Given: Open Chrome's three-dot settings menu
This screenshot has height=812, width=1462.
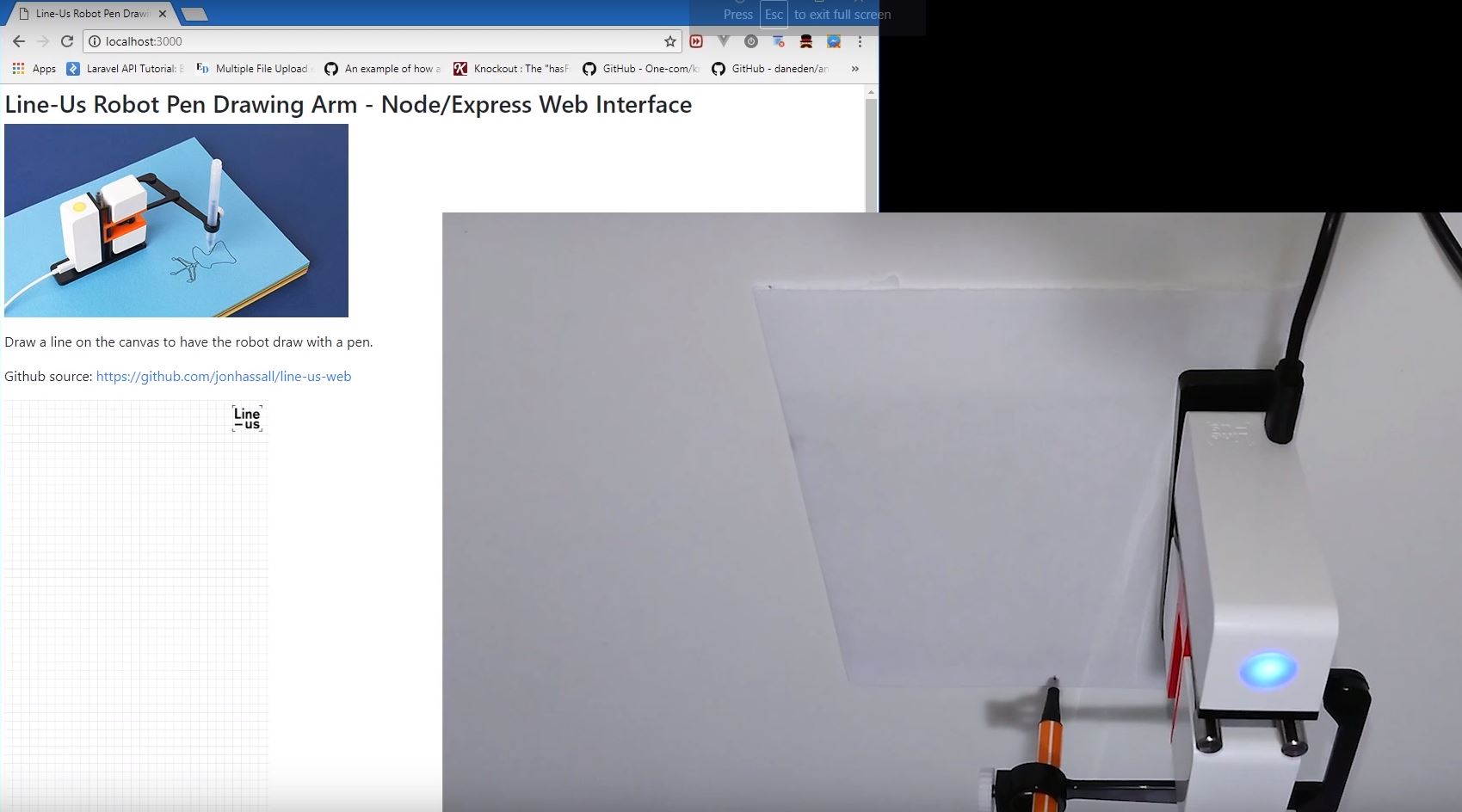Looking at the screenshot, I should coord(859,41).
